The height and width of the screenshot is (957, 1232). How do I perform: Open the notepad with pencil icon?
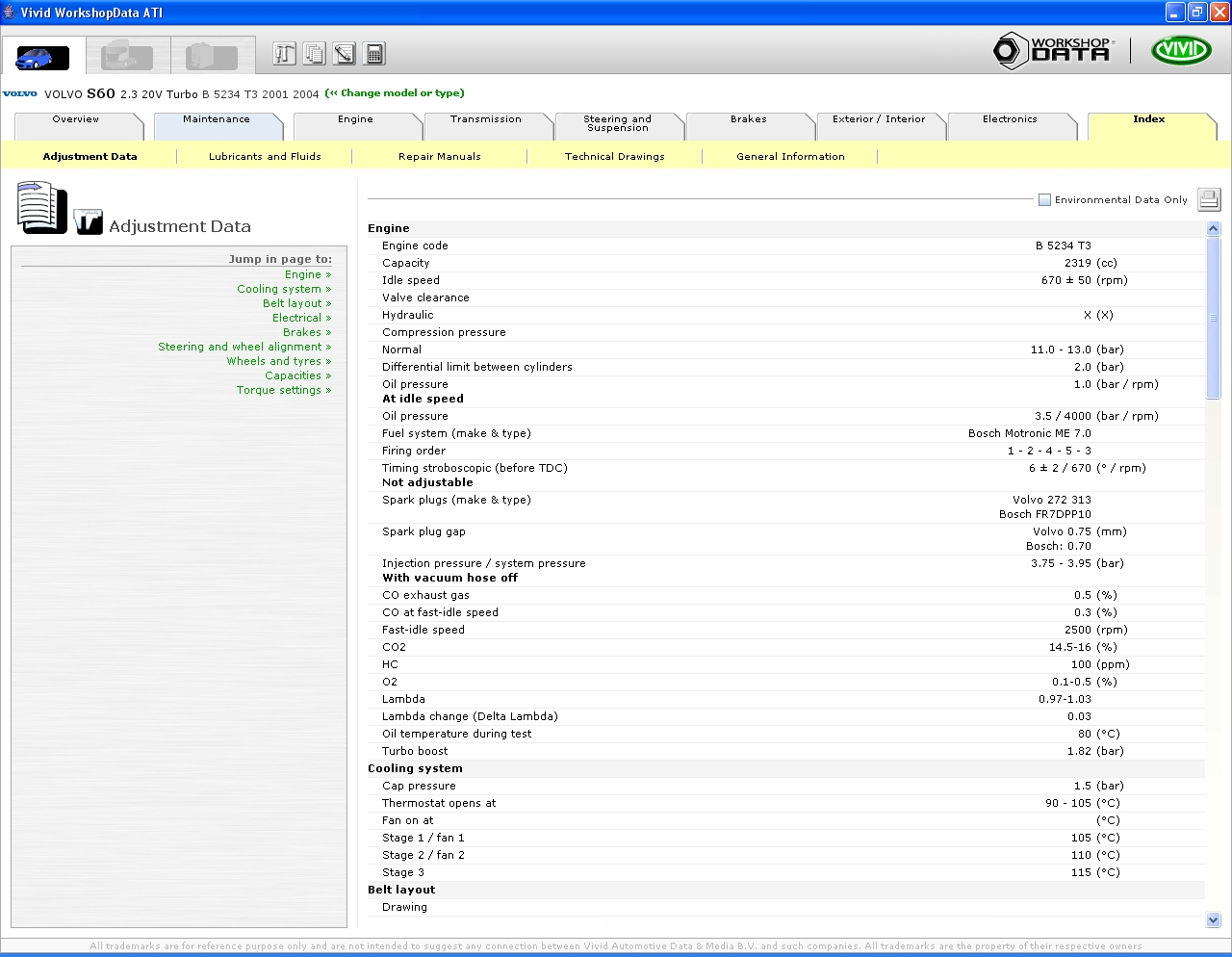(x=345, y=54)
